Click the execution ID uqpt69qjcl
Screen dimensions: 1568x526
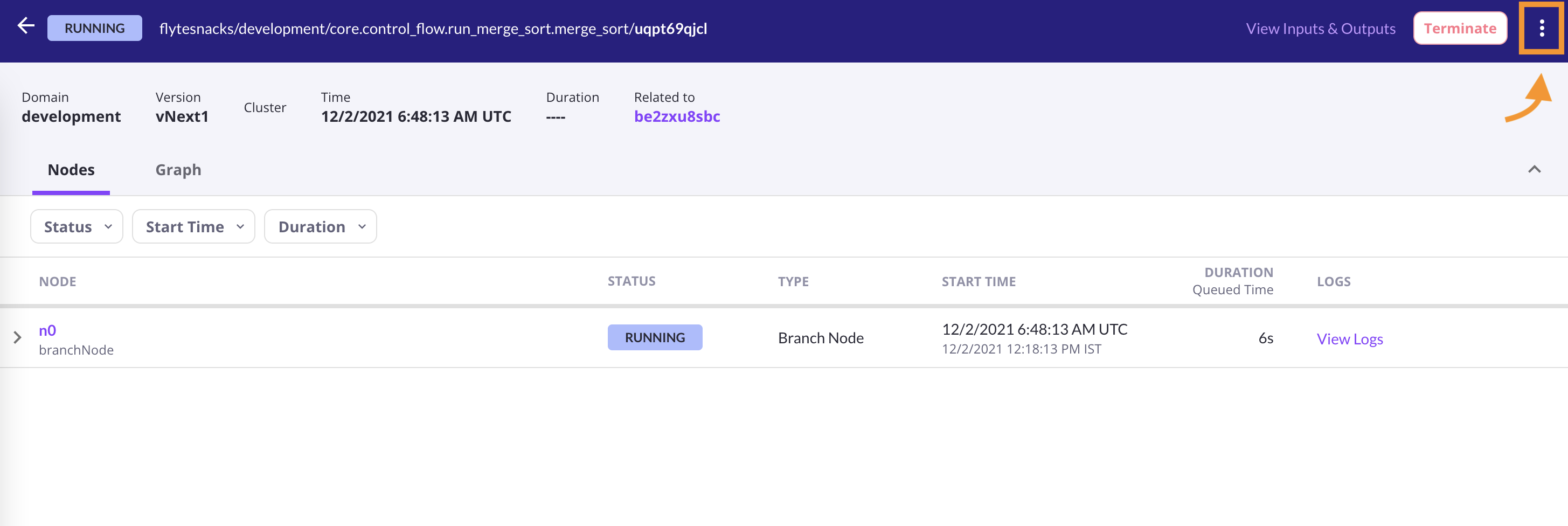click(x=671, y=29)
